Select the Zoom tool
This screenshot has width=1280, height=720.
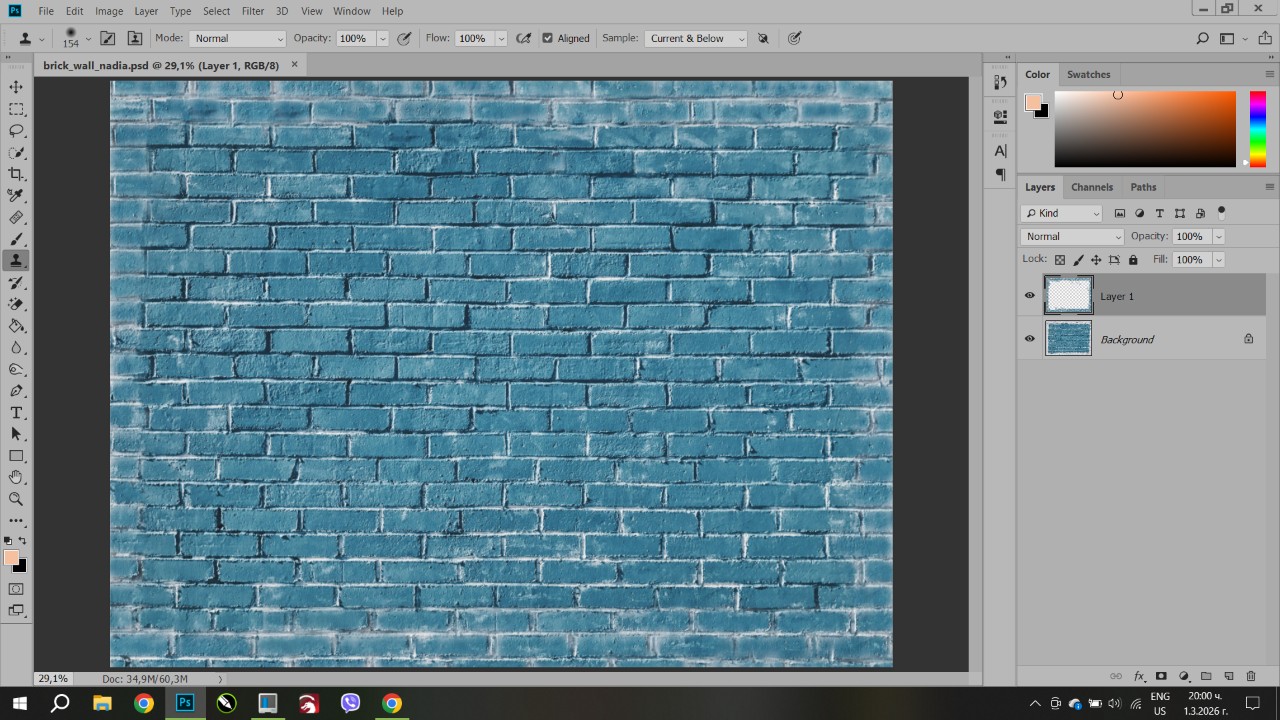(16, 499)
